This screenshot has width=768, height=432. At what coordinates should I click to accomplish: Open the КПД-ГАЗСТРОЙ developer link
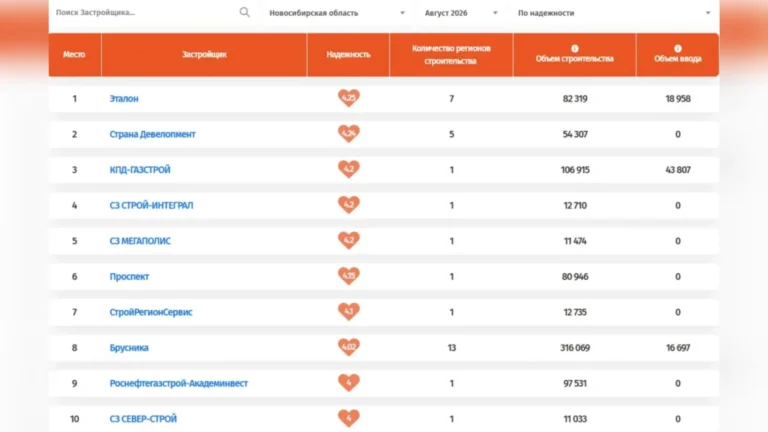pyautogui.click(x=140, y=169)
